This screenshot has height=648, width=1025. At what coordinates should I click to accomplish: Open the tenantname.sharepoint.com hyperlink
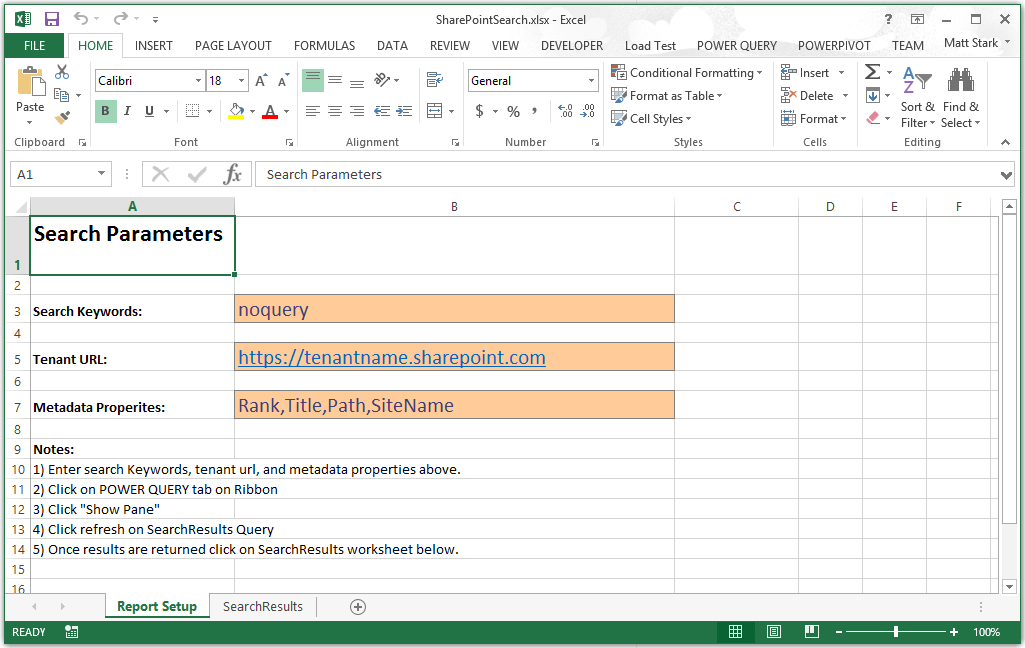(x=392, y=358)
